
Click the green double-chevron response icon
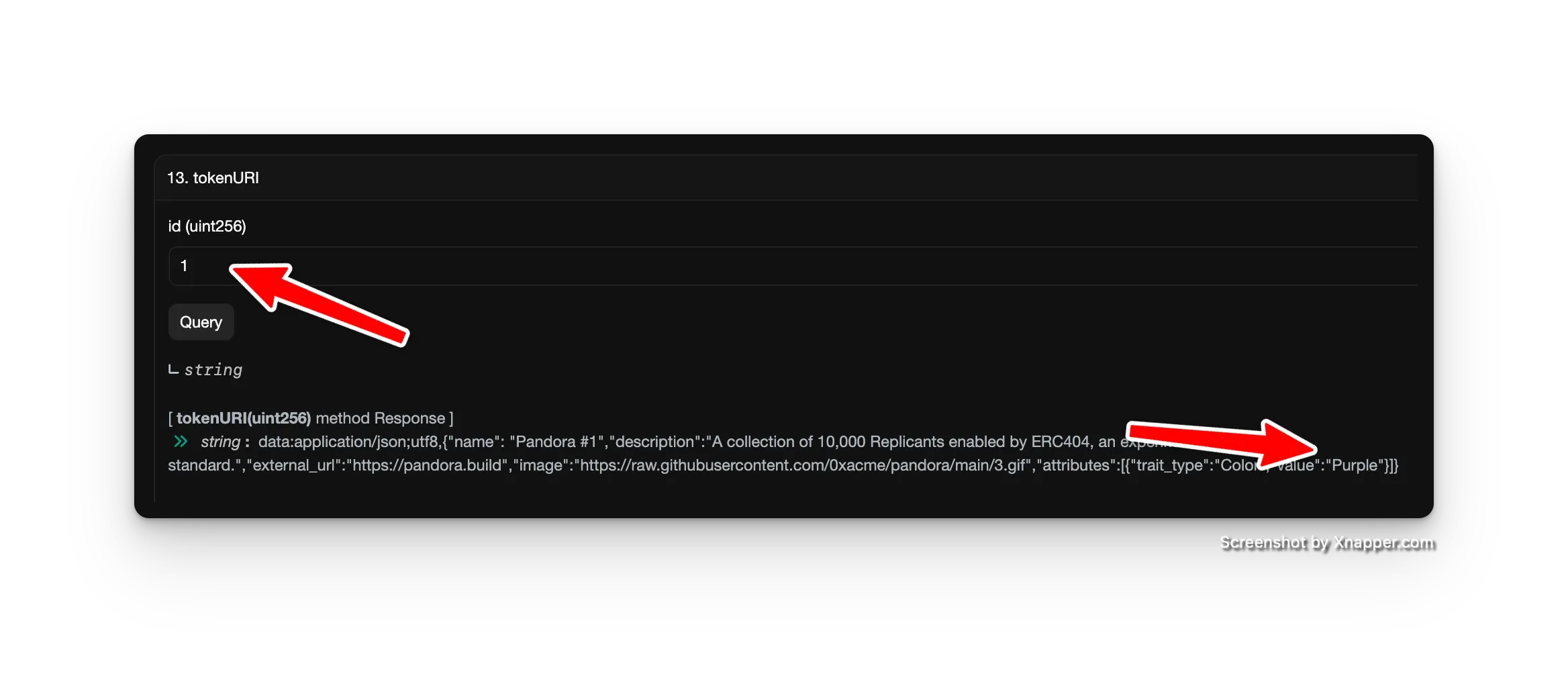pyautogui.click(x=181, y=442)
